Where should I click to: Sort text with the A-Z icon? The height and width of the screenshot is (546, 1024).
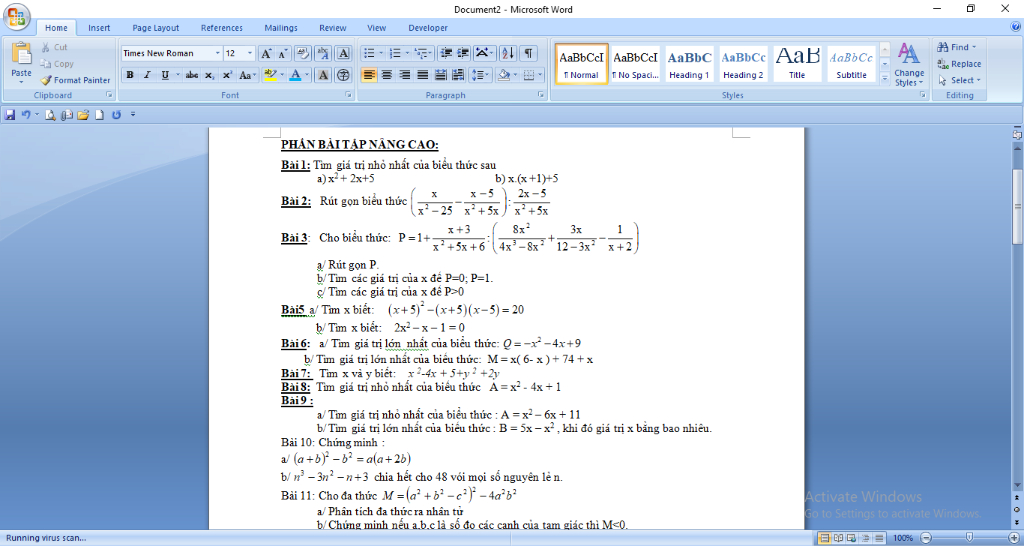[x=509, y=53]
